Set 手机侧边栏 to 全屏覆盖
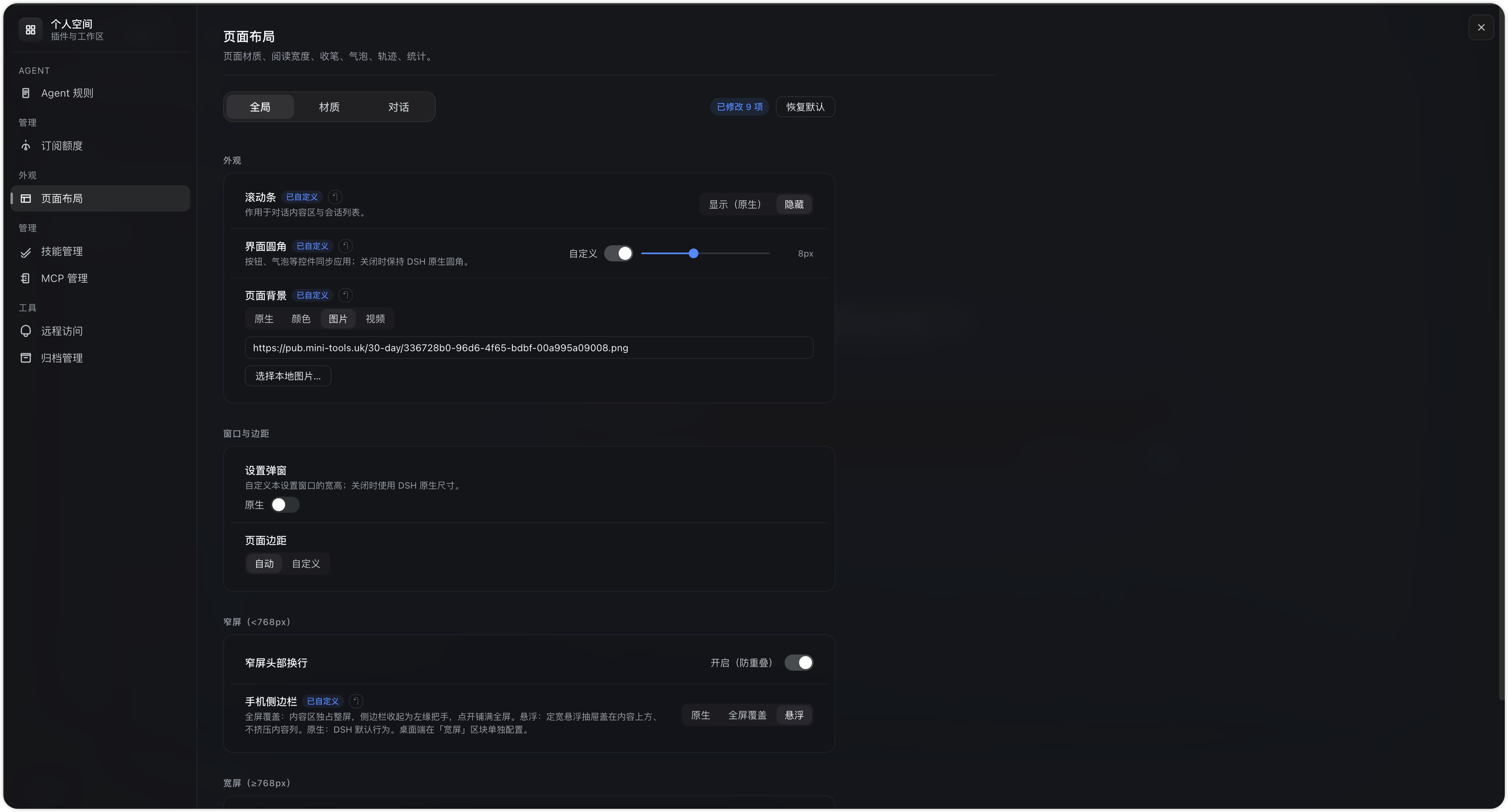Screen dimensions: 1508x812 [747, 715]
